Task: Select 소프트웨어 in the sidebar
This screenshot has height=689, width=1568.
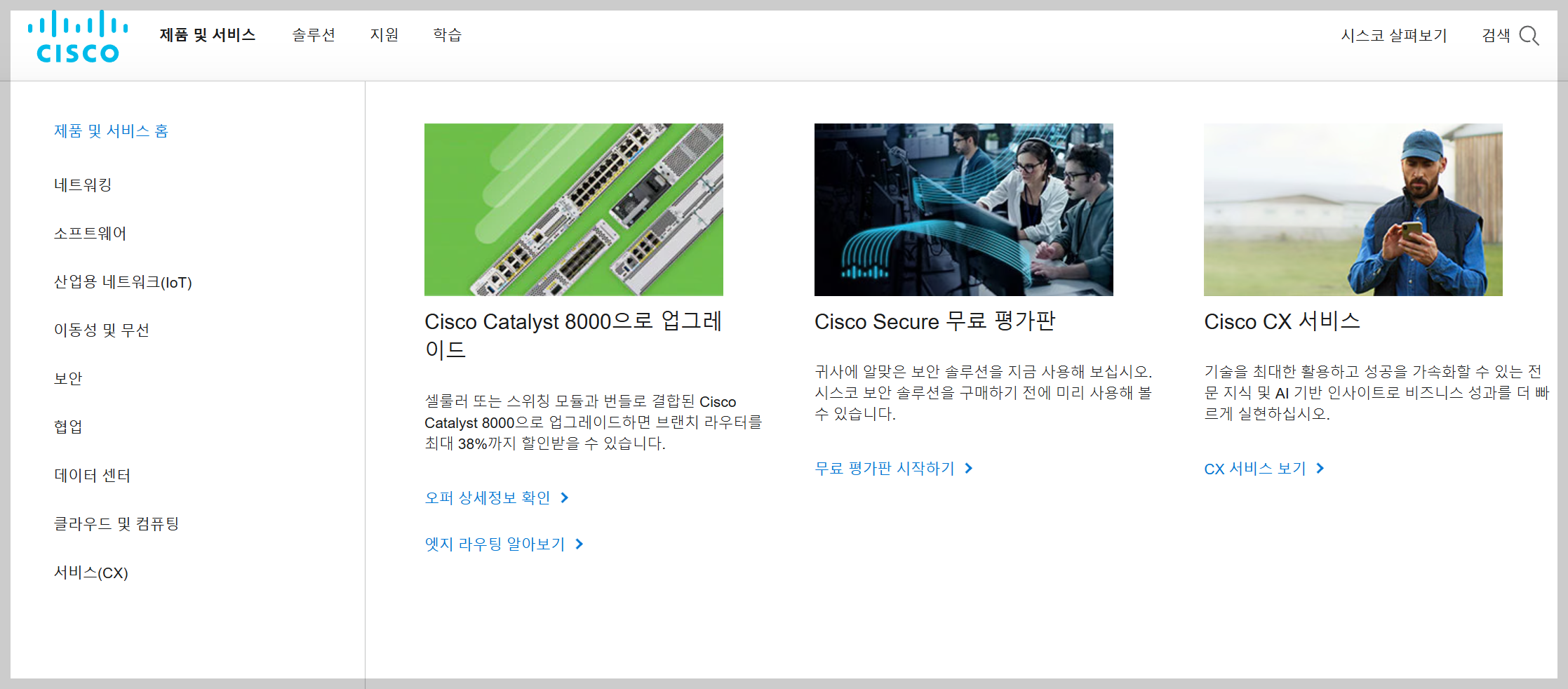Action: click(90, 234)
